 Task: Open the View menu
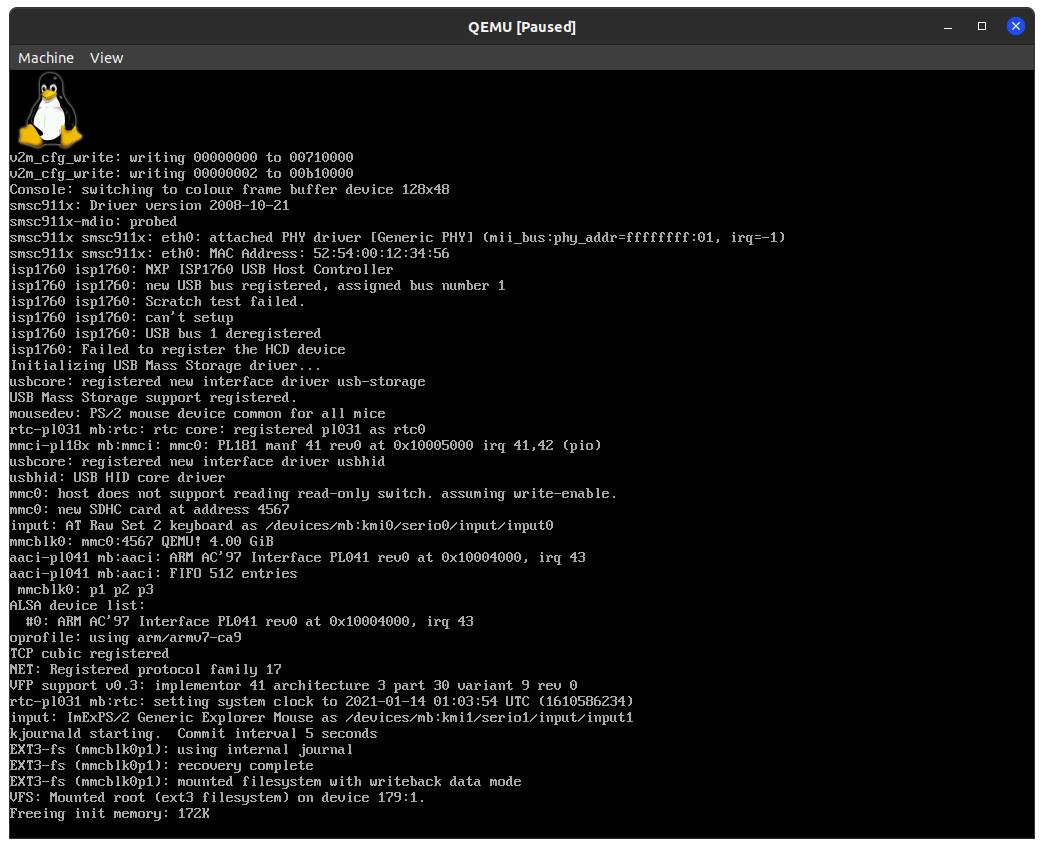[106, 58]
